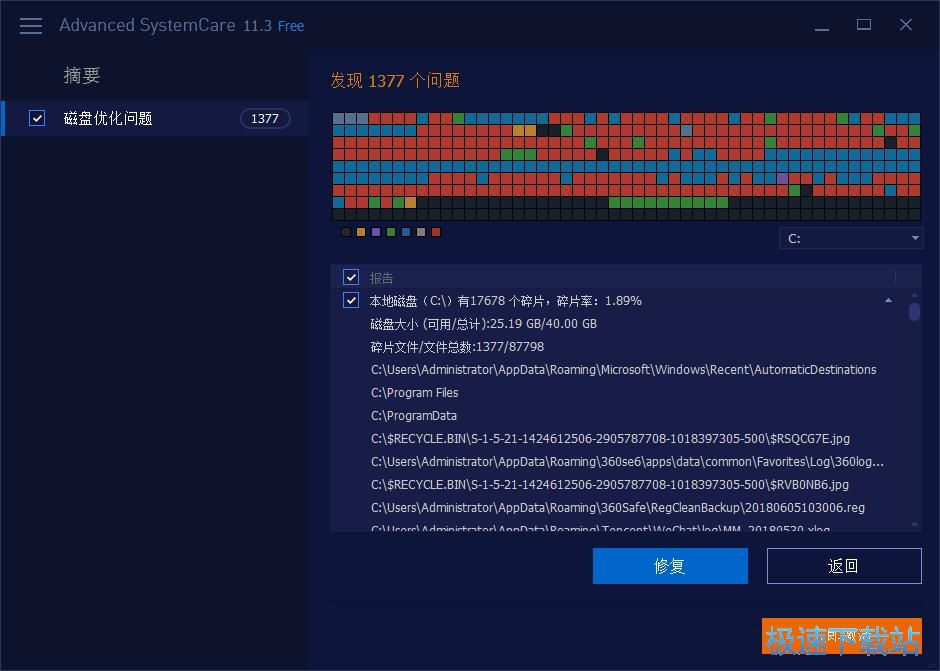The height and width of the screenshot is (671, 940).
Task: Toggle the 磁盘优化问题 checkbox
Action: [37, 118]
